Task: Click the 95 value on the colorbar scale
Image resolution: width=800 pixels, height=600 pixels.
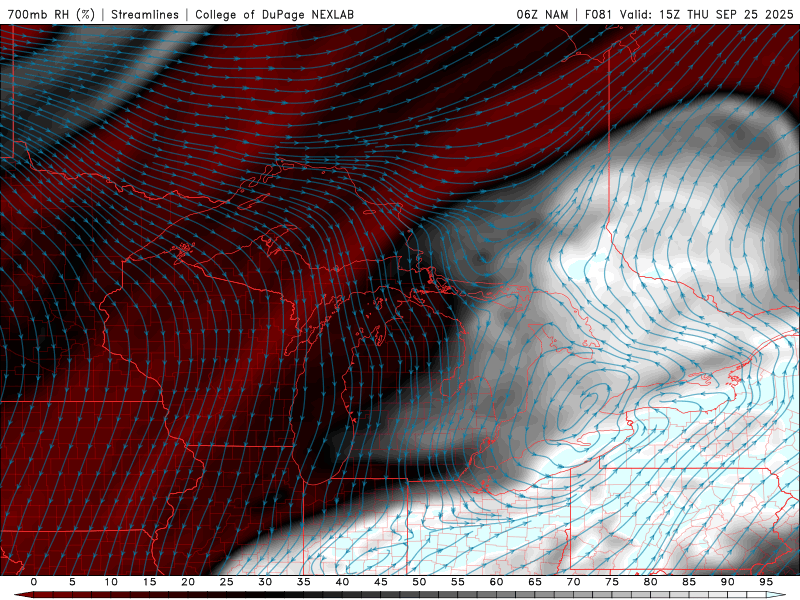Action: pos(766,582)
